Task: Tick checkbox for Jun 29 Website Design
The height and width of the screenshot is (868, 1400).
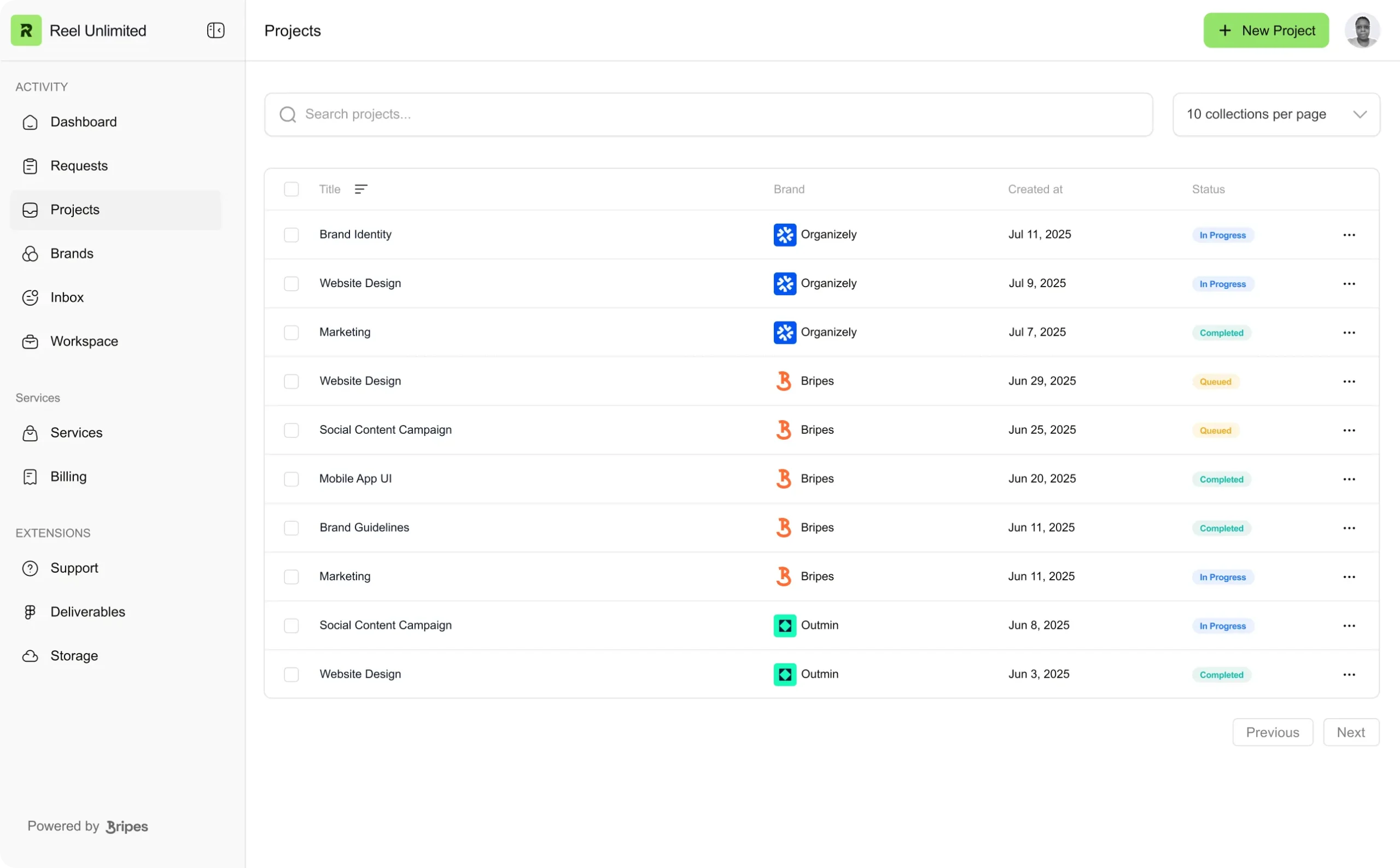Action: (291, 381)
